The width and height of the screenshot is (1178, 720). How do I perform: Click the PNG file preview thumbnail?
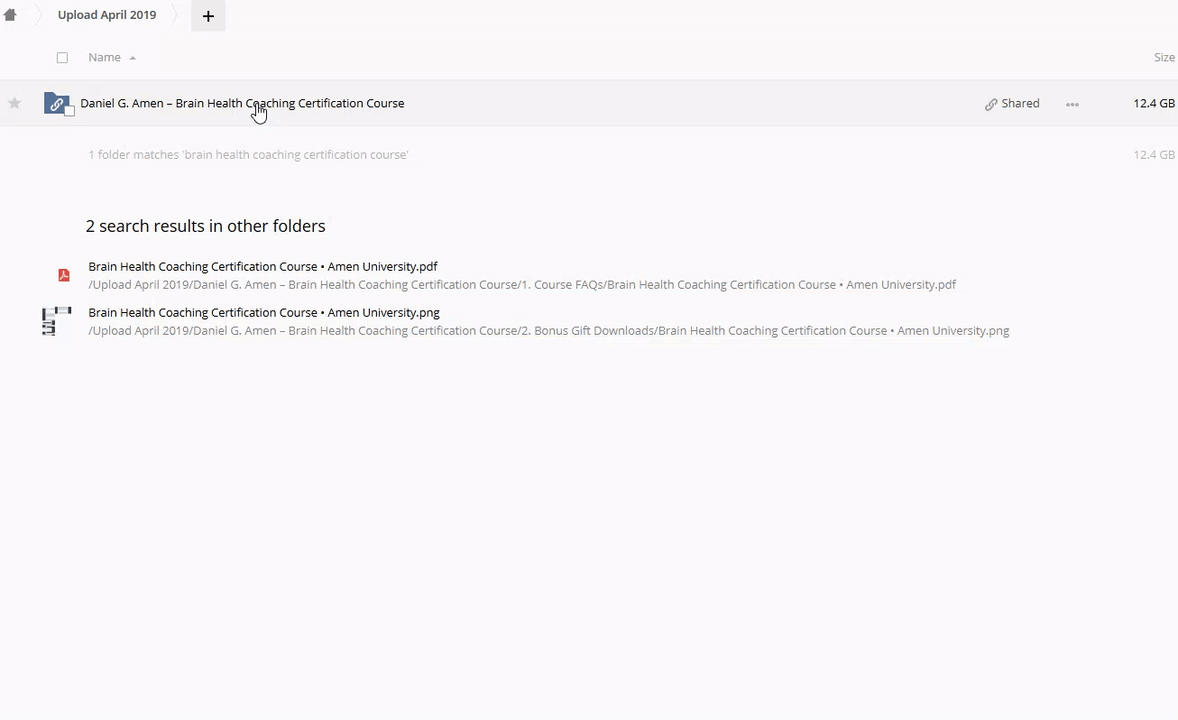tap(57, 321)
